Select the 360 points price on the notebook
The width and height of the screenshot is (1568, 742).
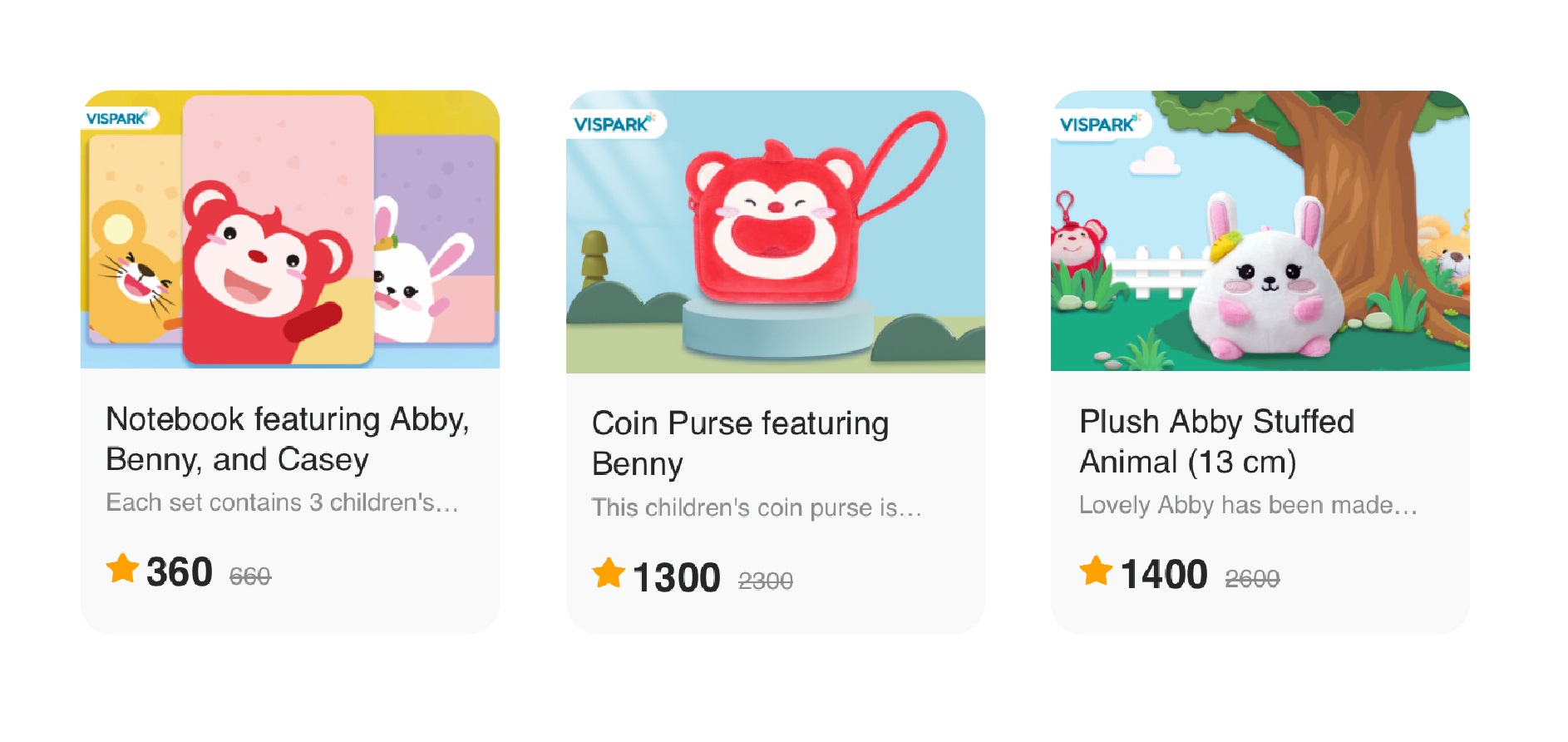coord(180,572)
